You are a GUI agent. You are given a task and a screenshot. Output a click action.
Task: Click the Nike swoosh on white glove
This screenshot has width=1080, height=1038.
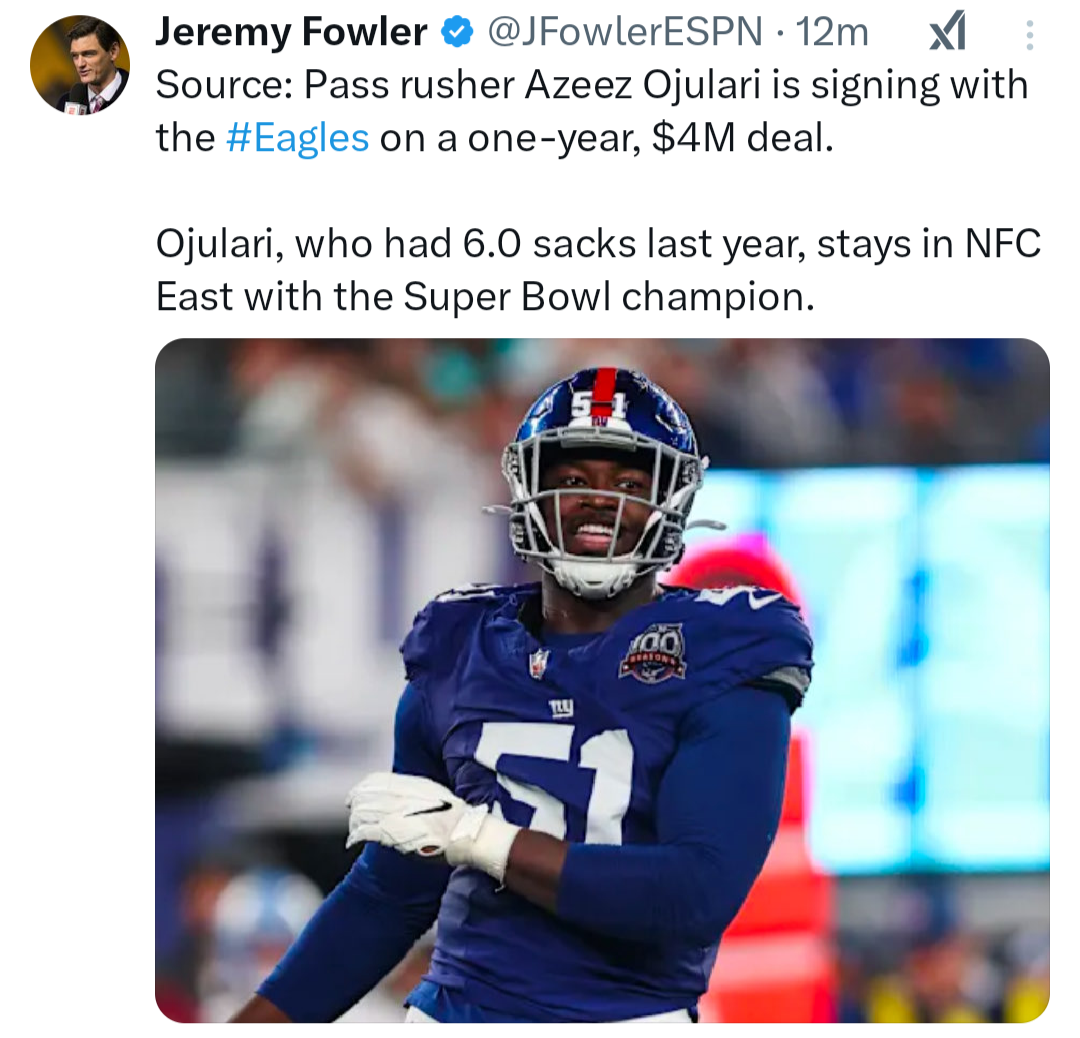pyautogui.click(x=428, y=807)
